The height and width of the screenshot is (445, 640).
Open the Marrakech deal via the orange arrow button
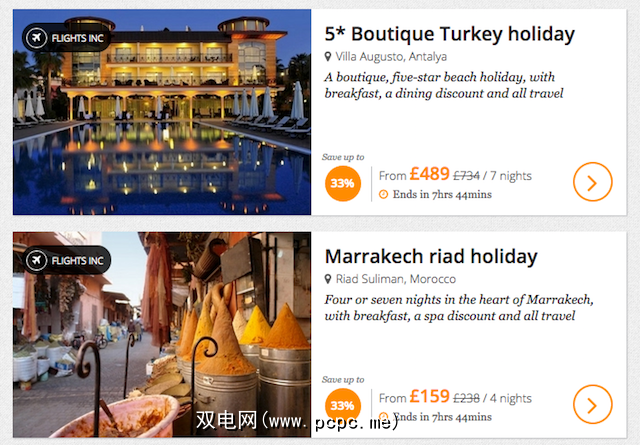coord(592,404)
